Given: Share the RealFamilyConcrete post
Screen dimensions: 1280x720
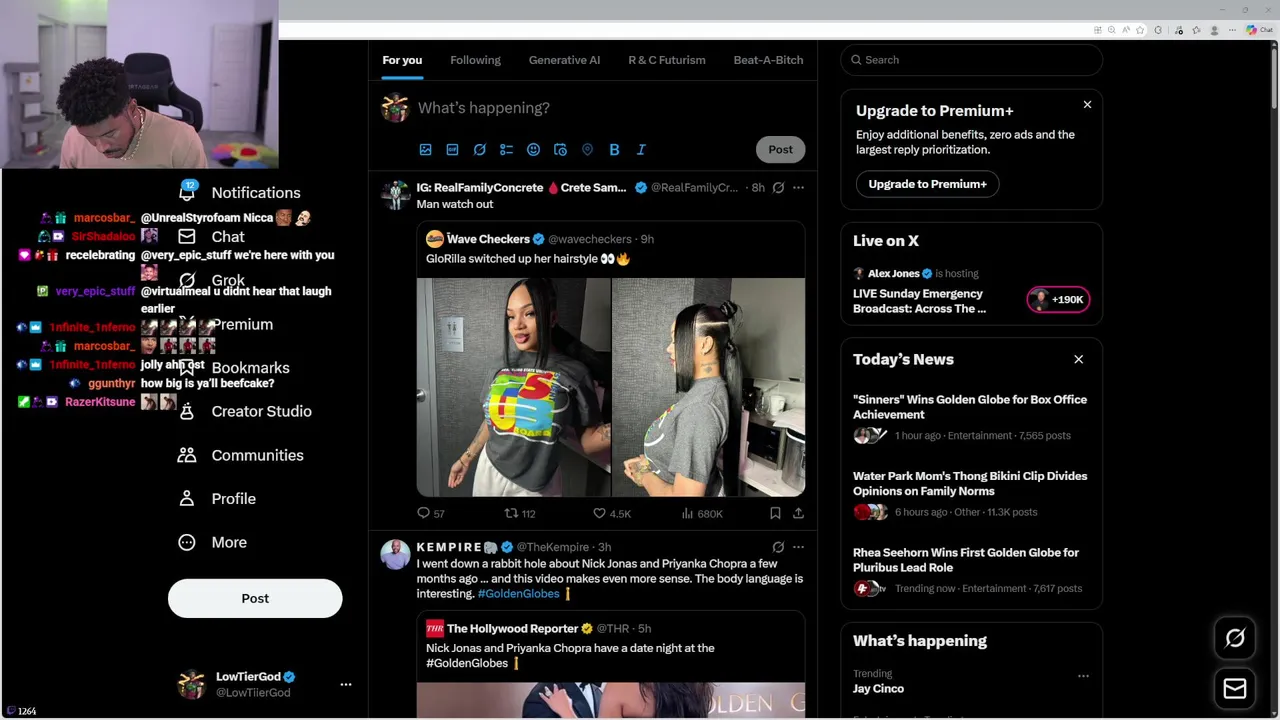Looking at the screenshot, I should coord(798,513).
